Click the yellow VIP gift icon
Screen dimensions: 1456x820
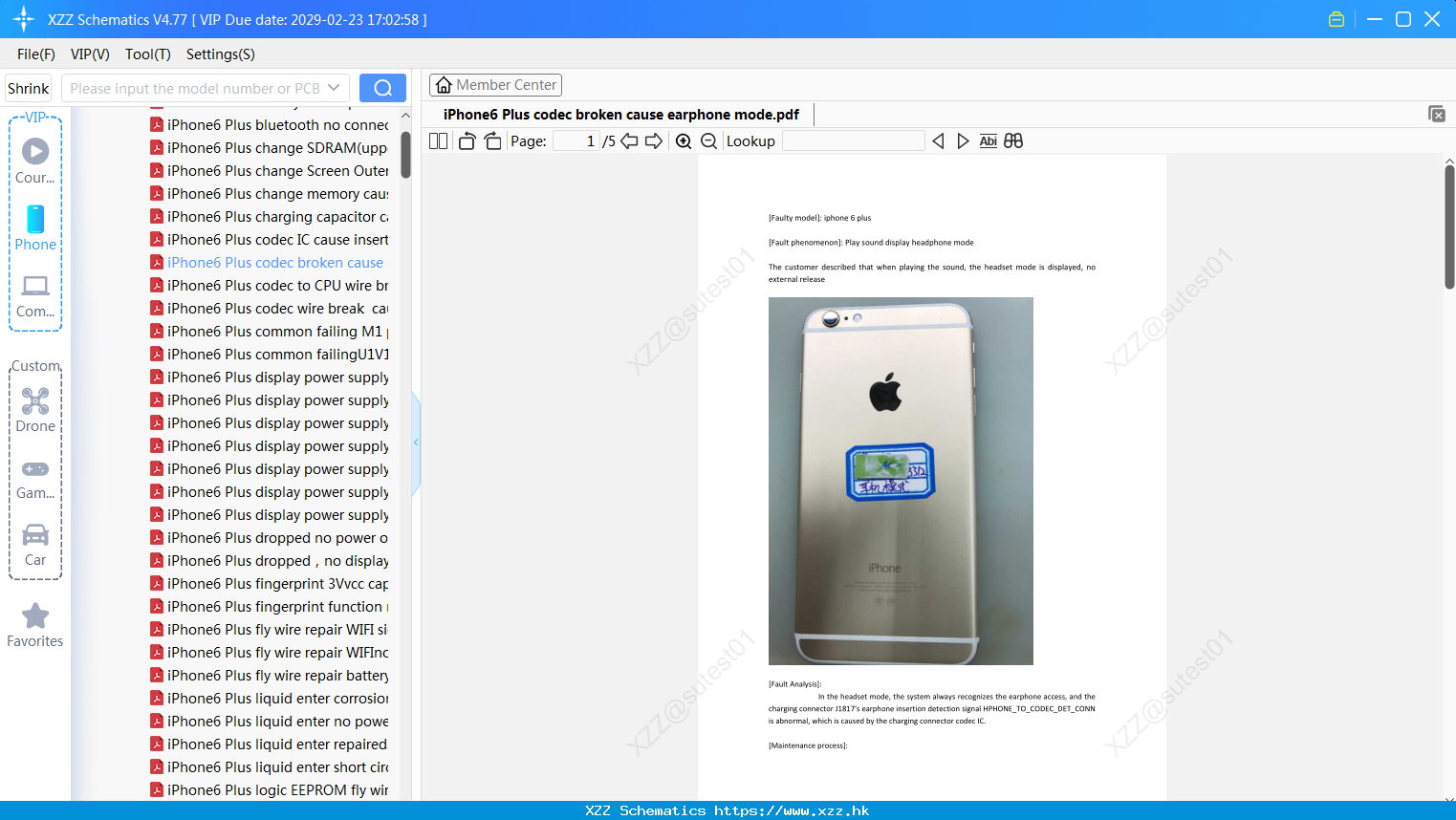pyautogui.click(x=1336, y=19)
